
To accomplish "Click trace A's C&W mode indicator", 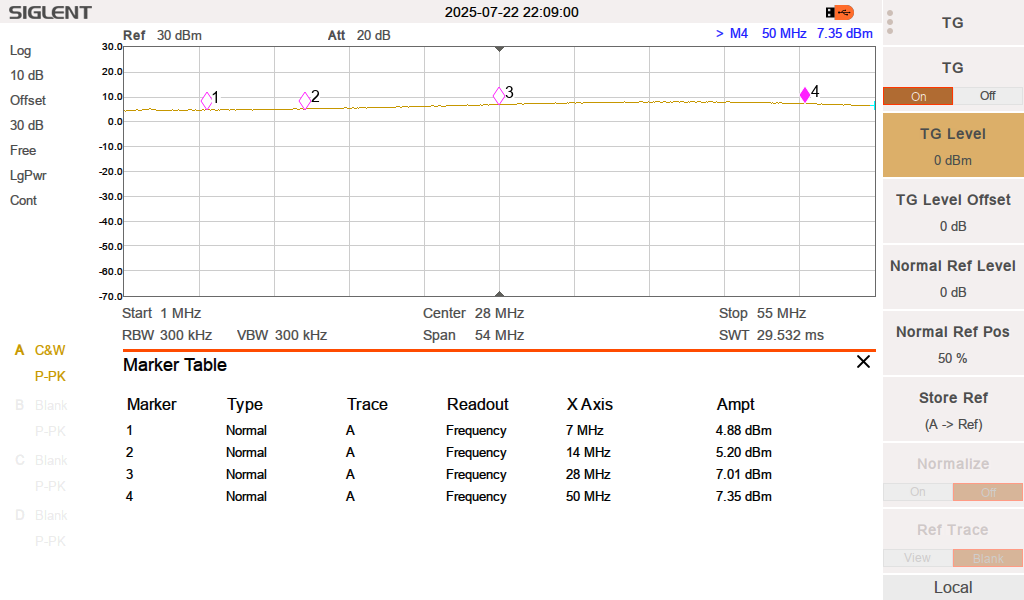I will click(48, 351).
